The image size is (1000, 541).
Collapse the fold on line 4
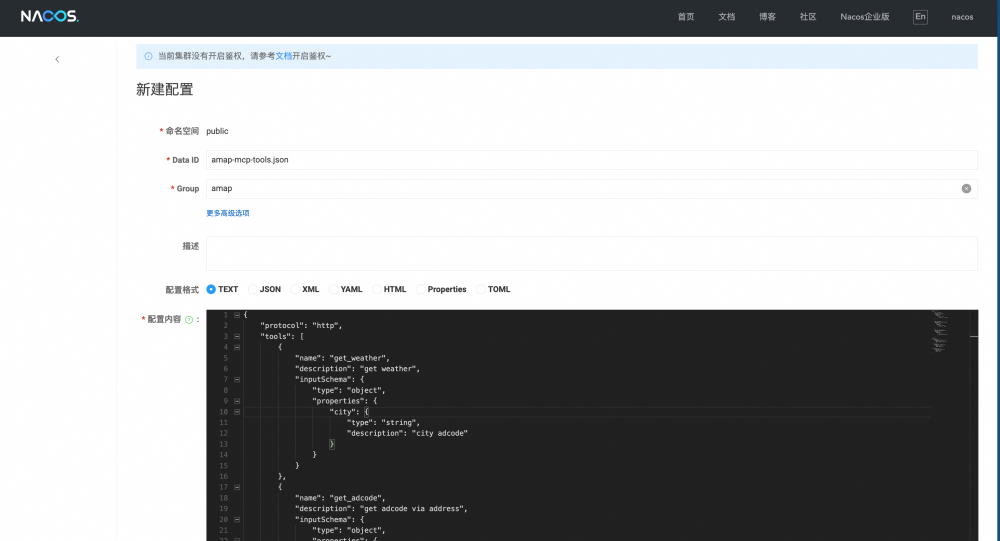tap(237, 347)
